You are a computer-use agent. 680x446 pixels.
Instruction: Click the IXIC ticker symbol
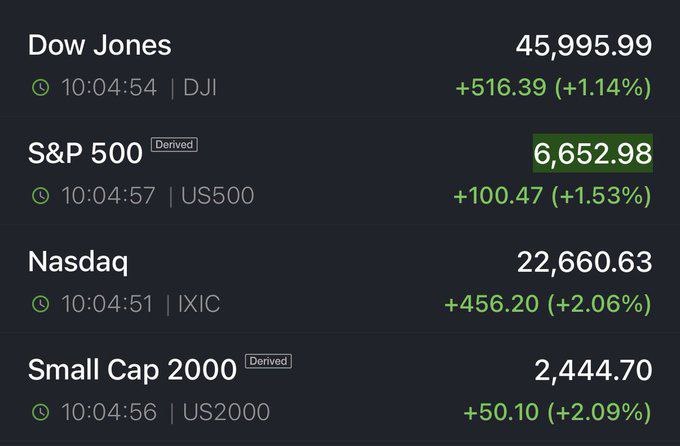click(x=200, y=304)
